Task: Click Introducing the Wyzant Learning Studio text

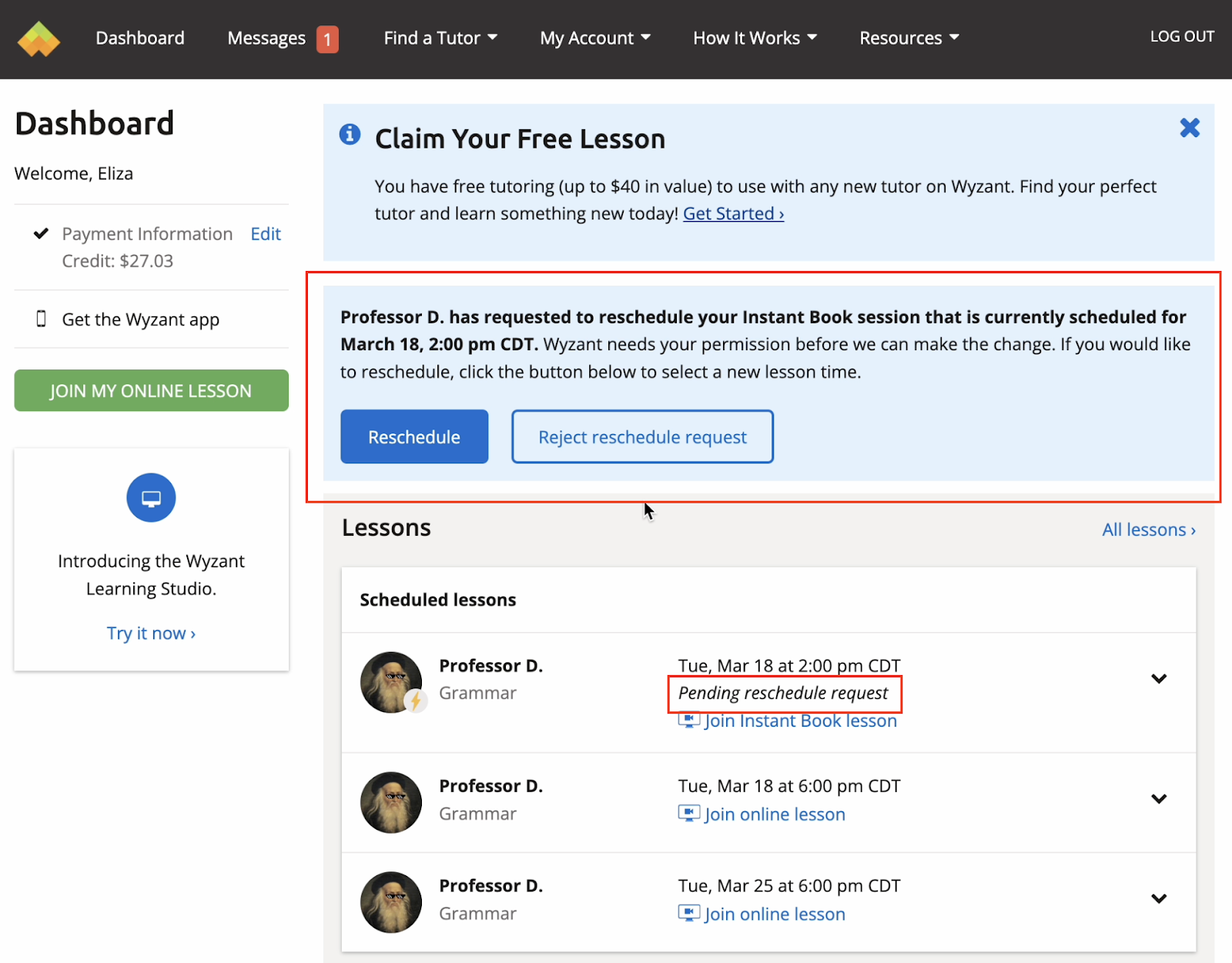Action: click(151, 575)
